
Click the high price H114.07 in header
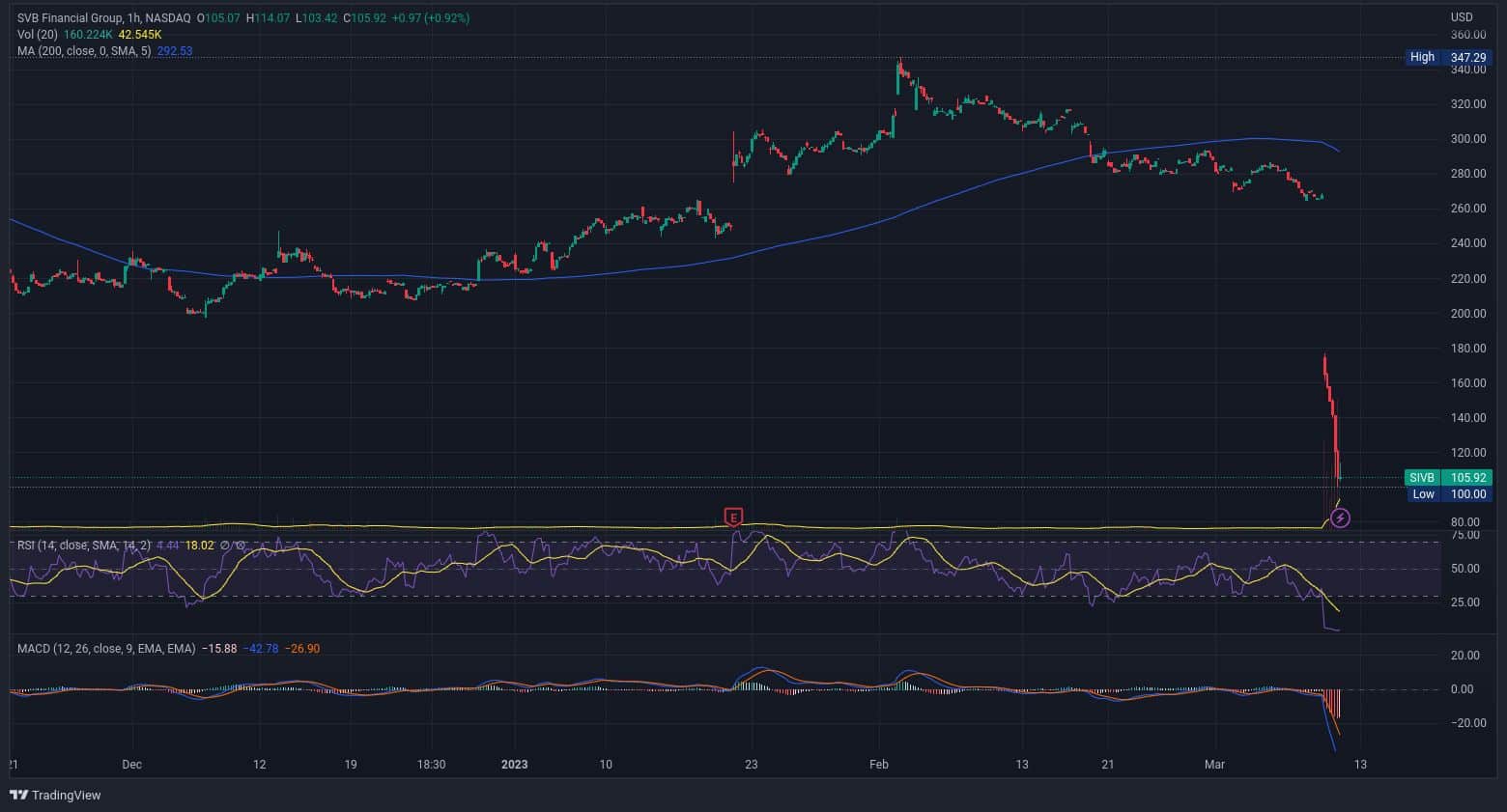click(269, 18)
